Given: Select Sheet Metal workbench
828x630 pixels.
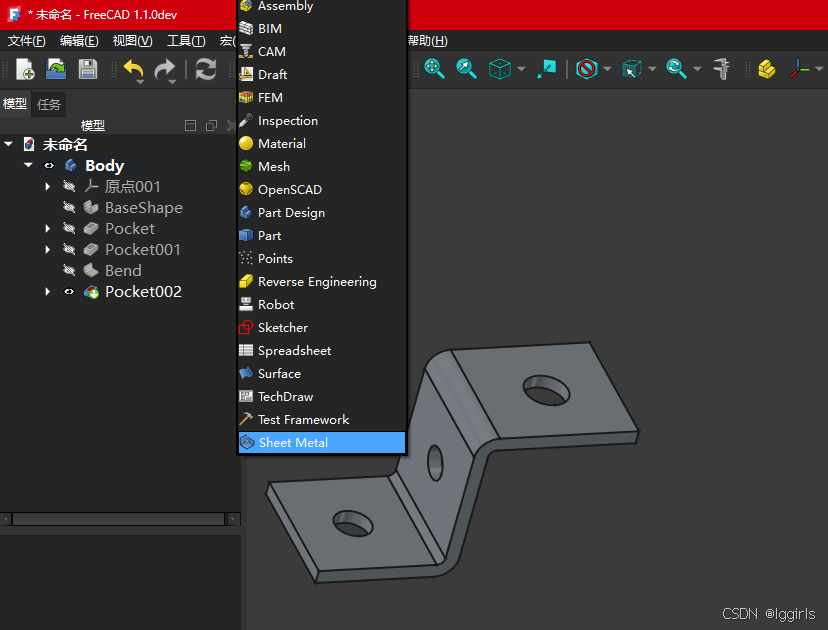Looking at the screenshot, I should pyautogui.click(x=322, y=443).
